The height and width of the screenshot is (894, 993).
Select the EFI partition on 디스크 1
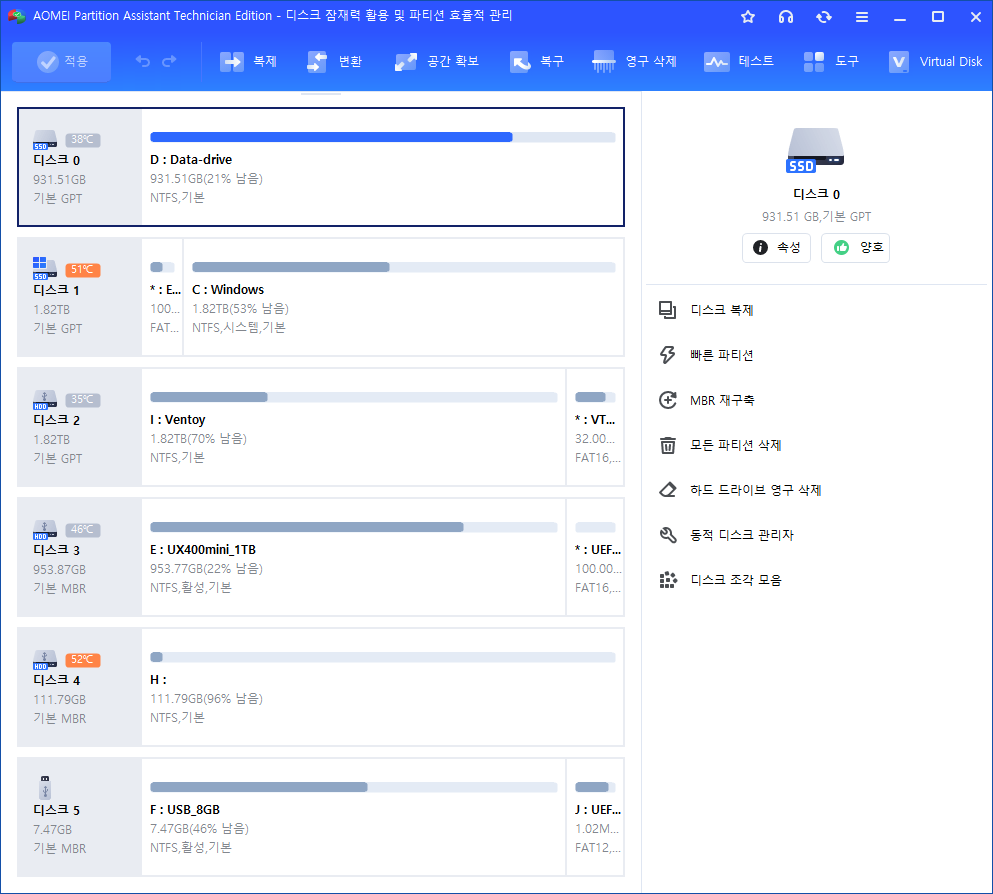162,297
